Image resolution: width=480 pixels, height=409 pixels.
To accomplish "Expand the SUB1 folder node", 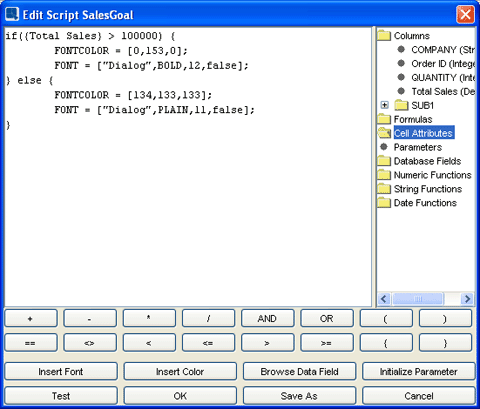I will tap(385, 105).
